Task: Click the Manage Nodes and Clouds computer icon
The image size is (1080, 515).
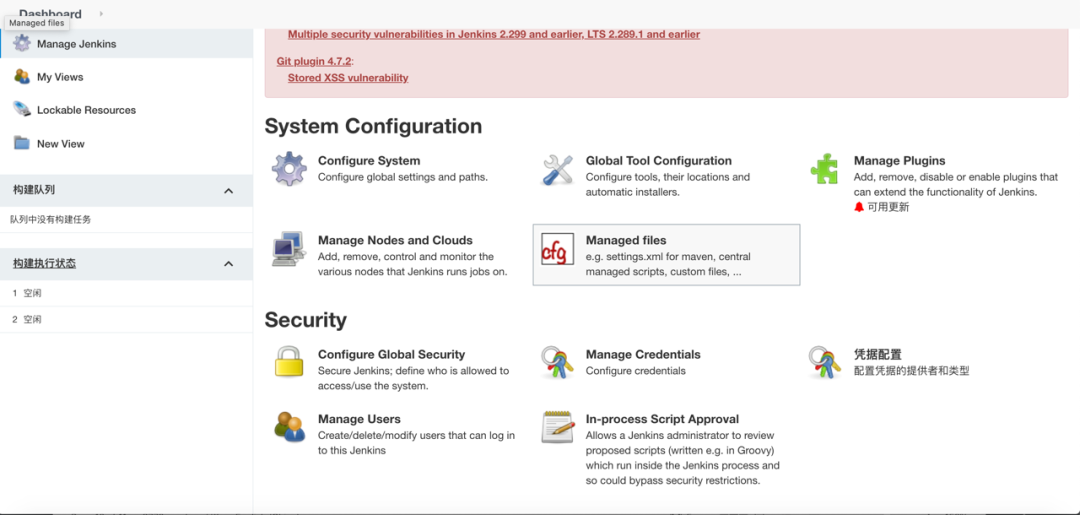Action: [x=289, y=249]
